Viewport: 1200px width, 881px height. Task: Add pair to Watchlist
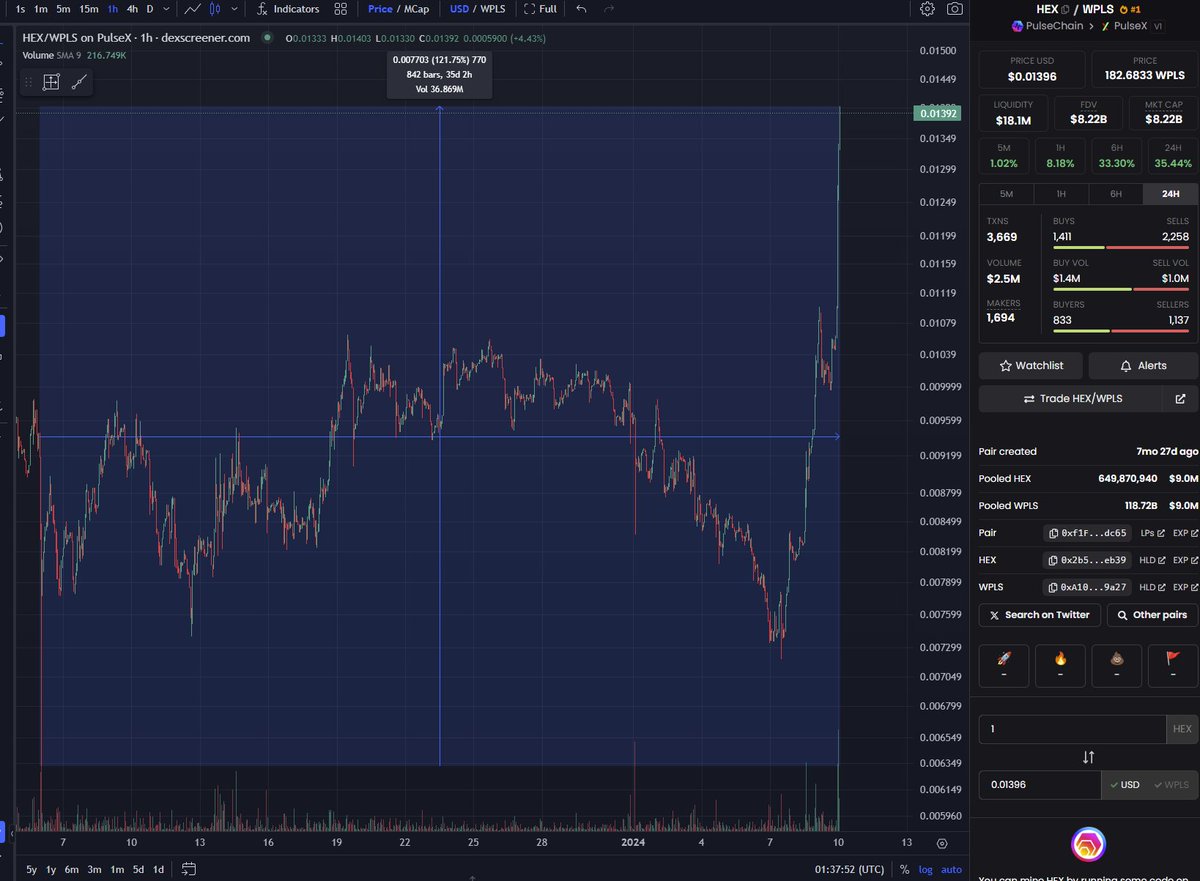coord(1031,366)
